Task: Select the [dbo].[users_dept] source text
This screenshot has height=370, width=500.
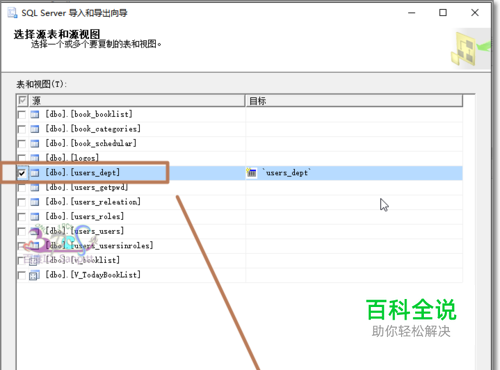Action: pos(82,173)
